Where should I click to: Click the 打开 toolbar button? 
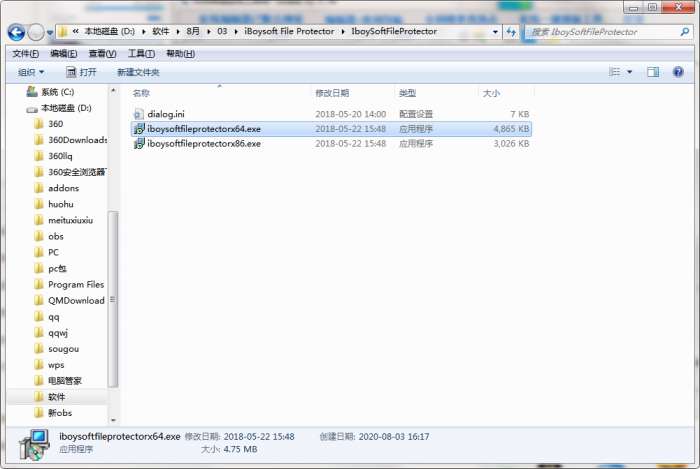coord(81,72)
